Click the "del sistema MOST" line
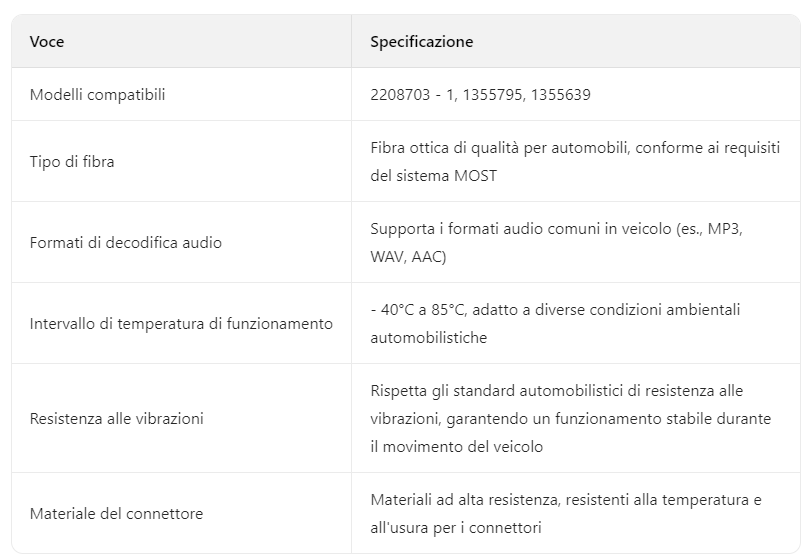The image size is (807, 555). click(x=433, y=176)
